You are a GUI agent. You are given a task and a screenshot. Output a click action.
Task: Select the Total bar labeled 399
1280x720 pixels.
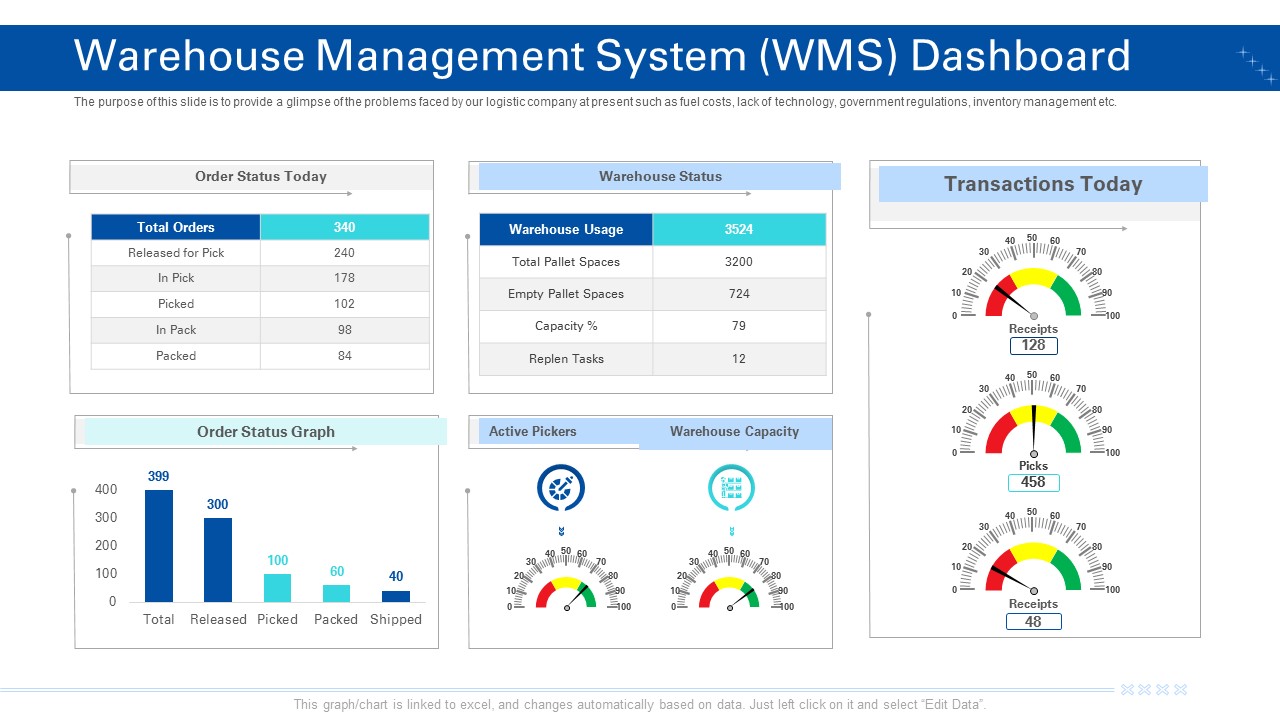(159, 546)
